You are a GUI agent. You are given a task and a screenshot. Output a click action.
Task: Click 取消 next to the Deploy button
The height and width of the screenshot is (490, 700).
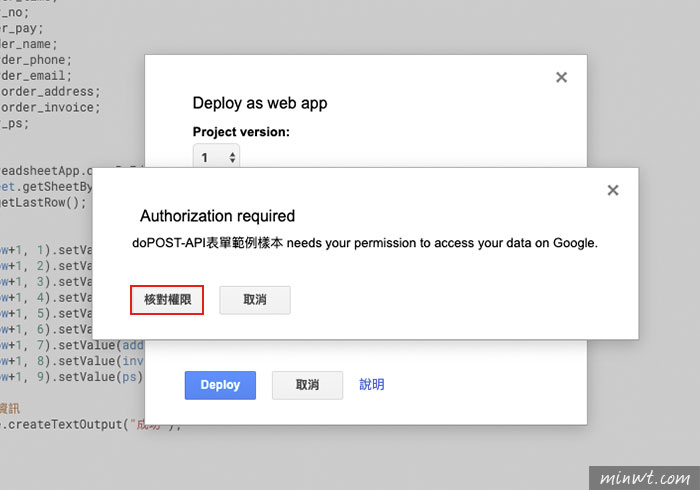click(307, 385)
